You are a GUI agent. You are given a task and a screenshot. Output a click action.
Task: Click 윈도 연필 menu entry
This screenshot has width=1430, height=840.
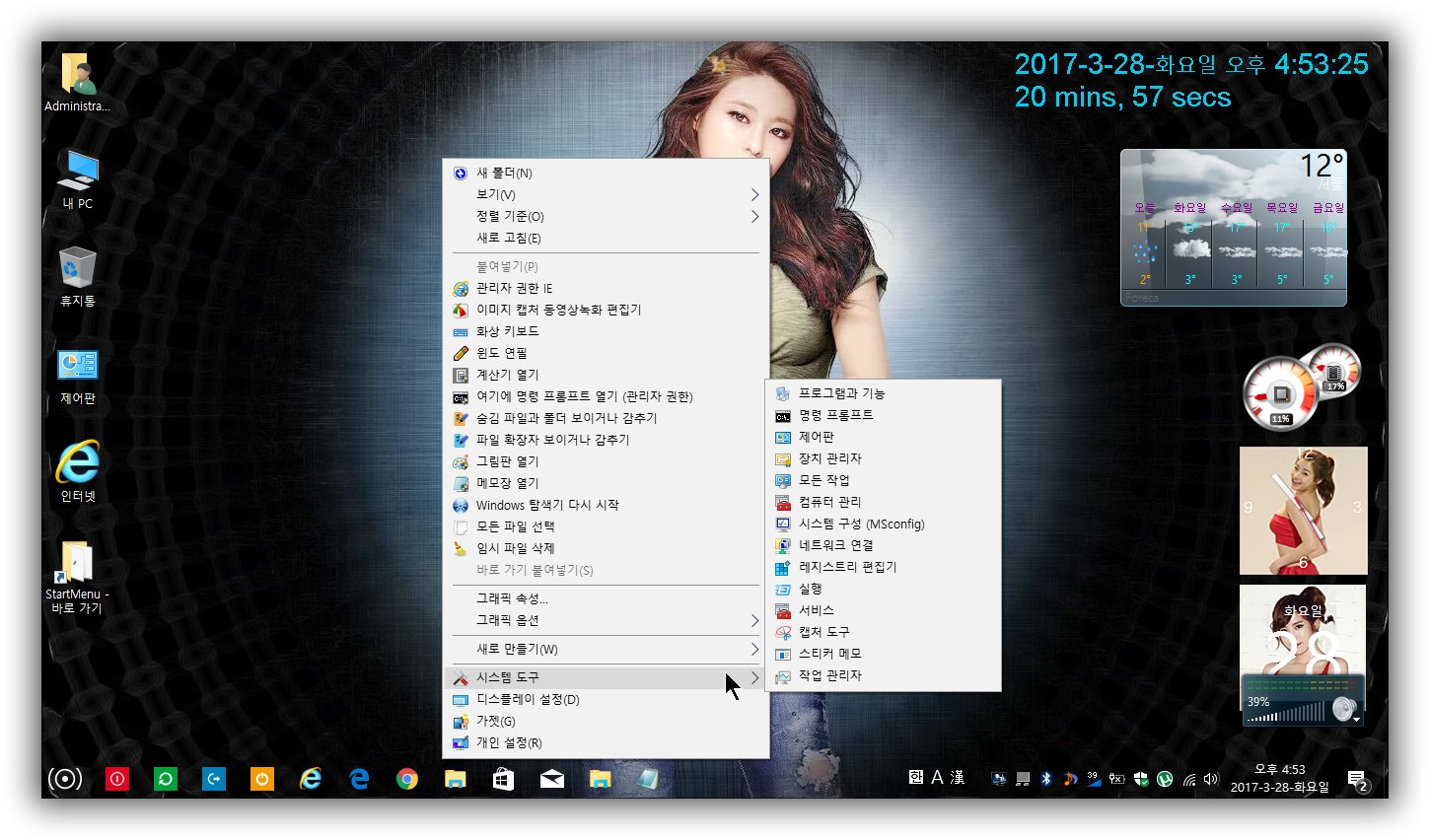coord(606,353)
